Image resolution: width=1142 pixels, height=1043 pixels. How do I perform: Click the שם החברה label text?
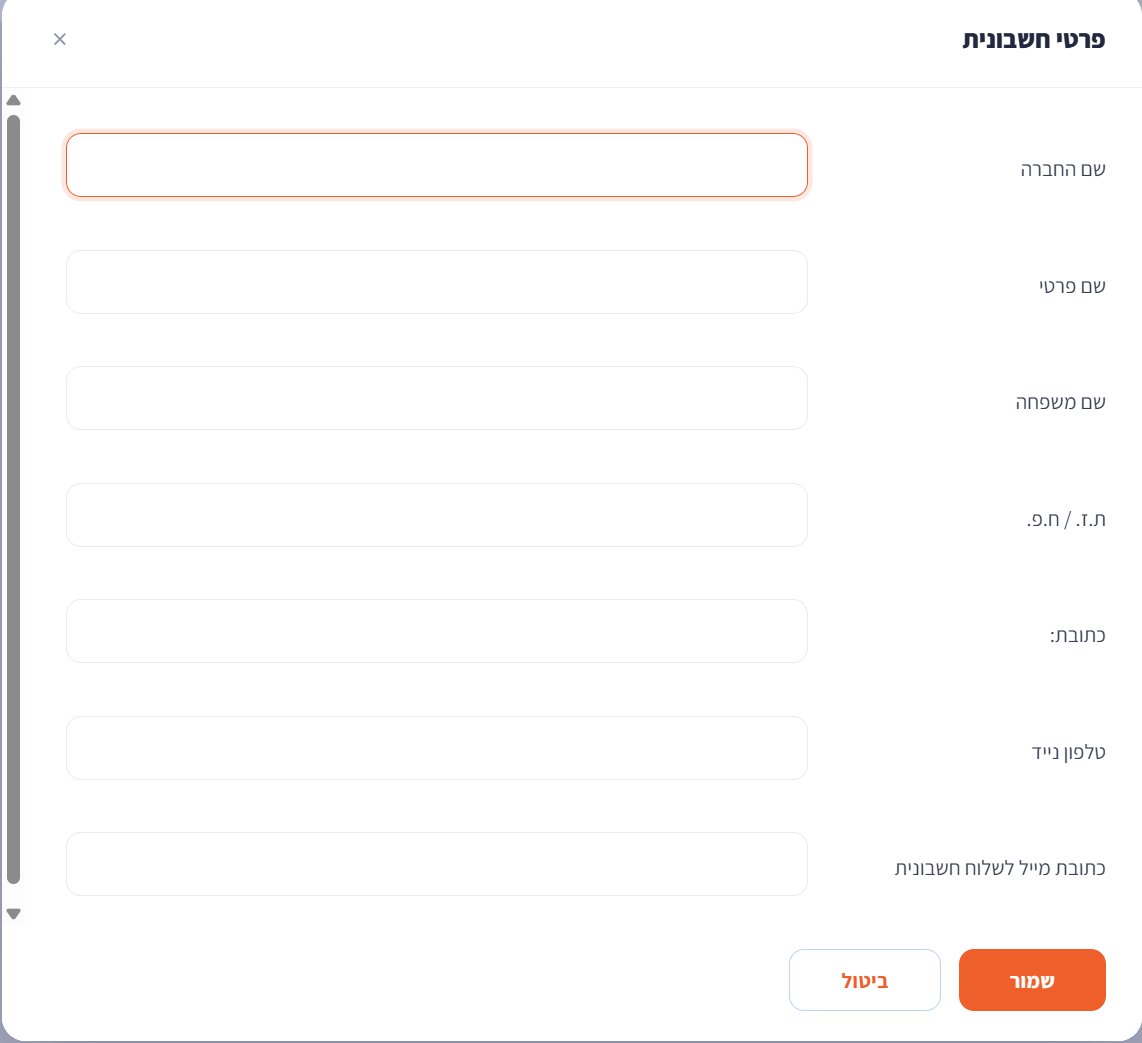click(1063, 170)
